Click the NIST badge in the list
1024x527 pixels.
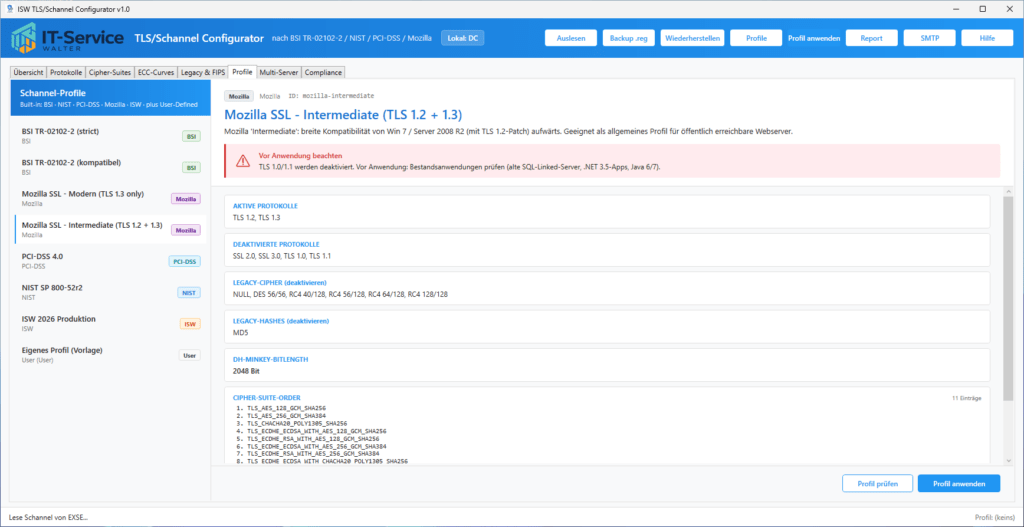click(189, 293)
